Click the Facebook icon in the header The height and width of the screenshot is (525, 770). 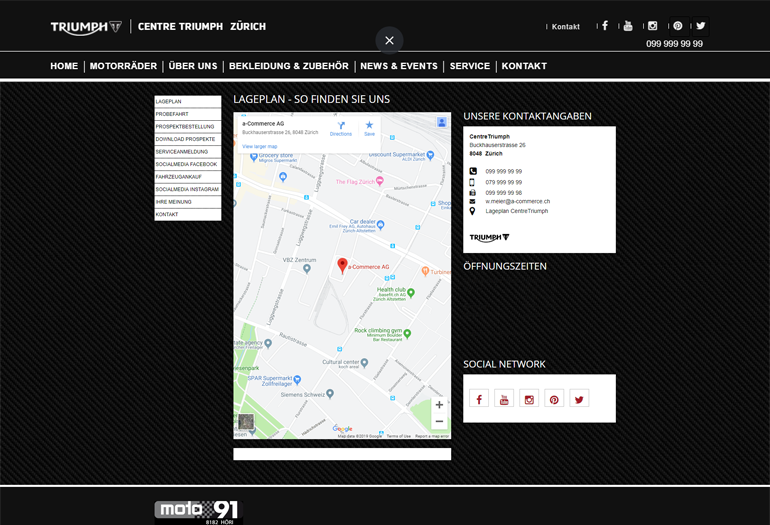coord(605,26)
